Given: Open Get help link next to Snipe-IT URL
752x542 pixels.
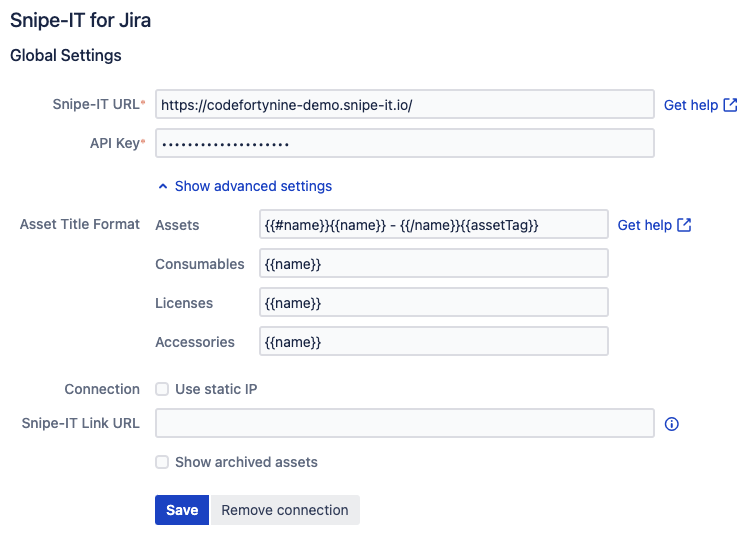Looking at the screenshot, I should tap(691, 105).
